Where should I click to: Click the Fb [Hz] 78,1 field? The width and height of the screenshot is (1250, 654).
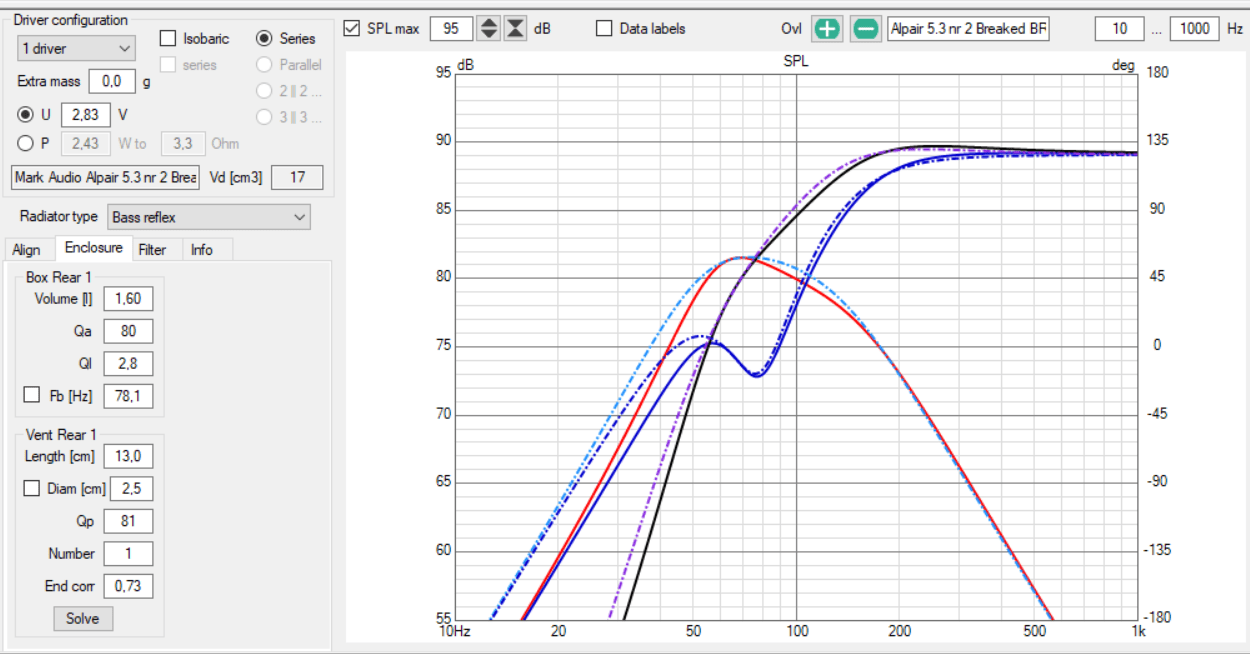point(129,396)
